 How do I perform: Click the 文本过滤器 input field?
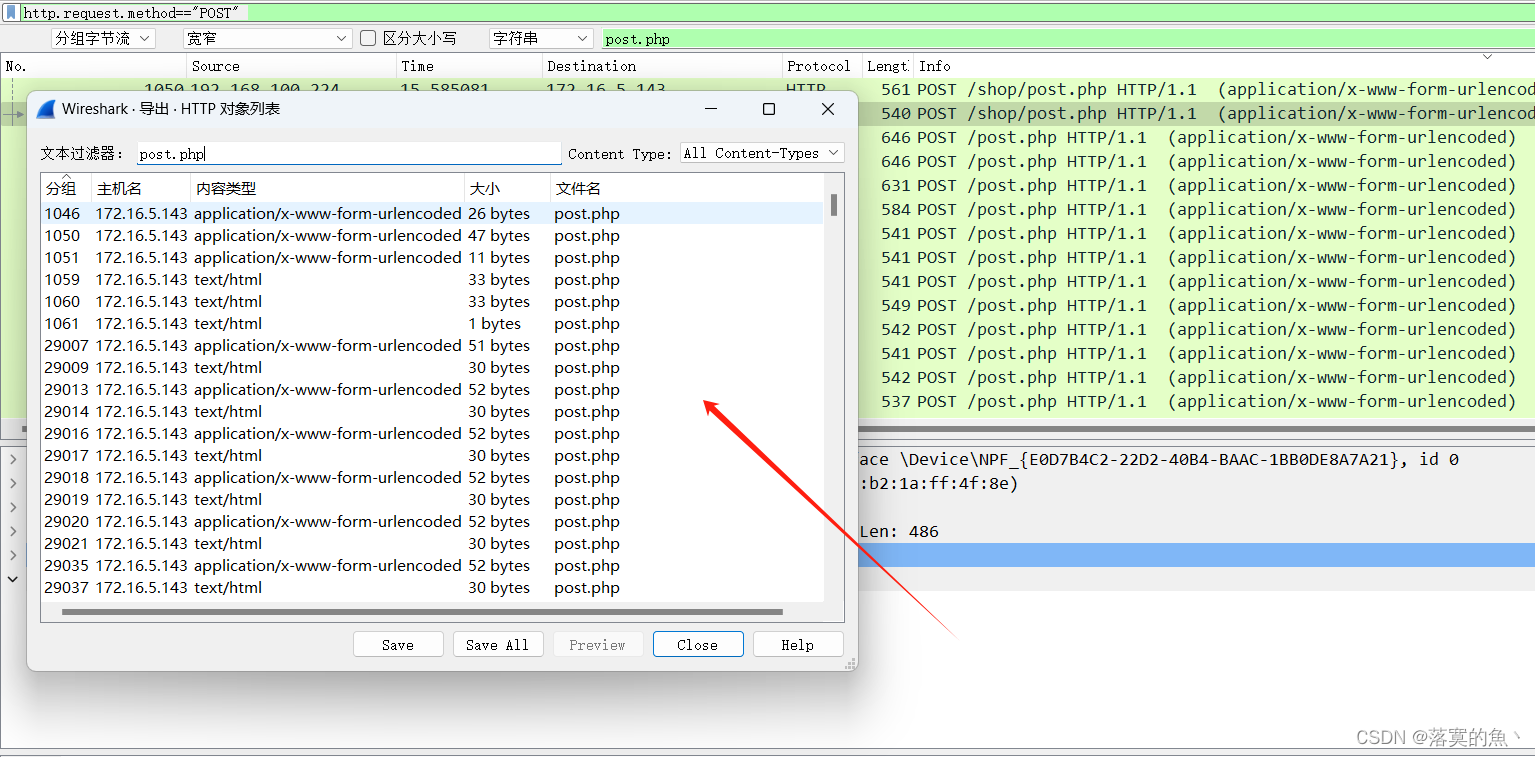click(x=349, y=154)
